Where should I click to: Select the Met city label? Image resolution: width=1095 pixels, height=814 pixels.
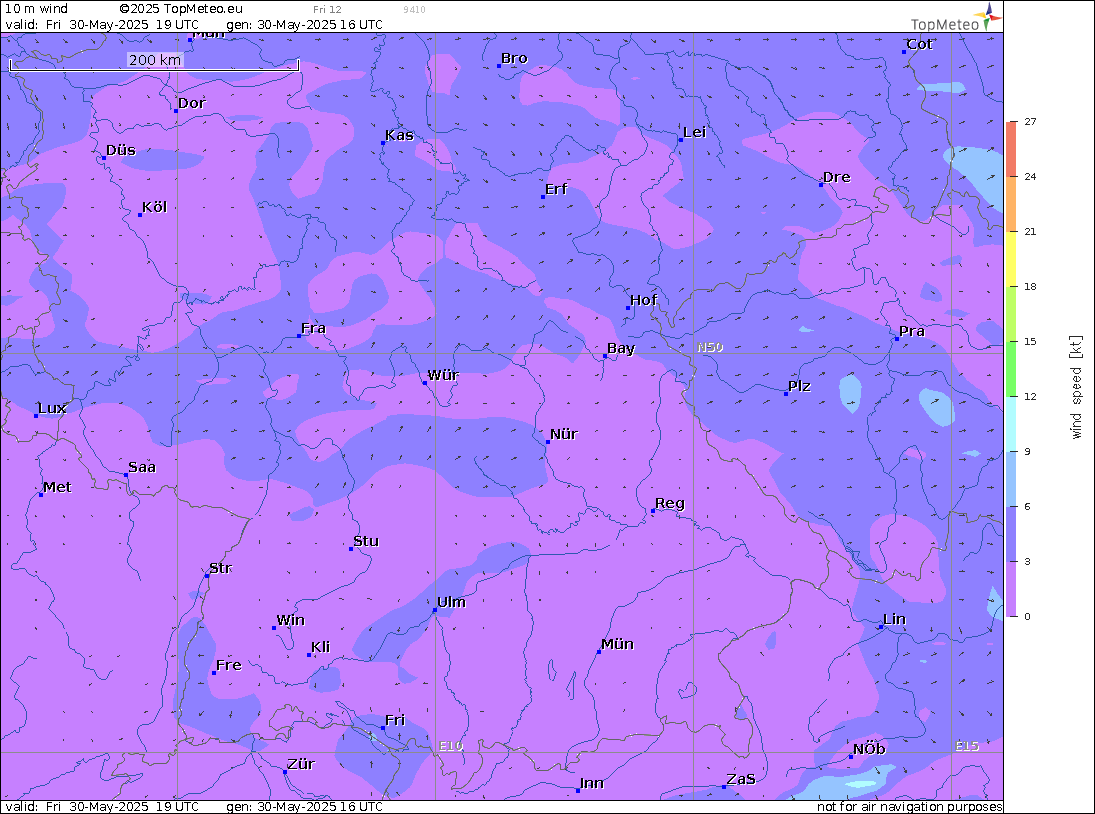(x=57, y=487)
